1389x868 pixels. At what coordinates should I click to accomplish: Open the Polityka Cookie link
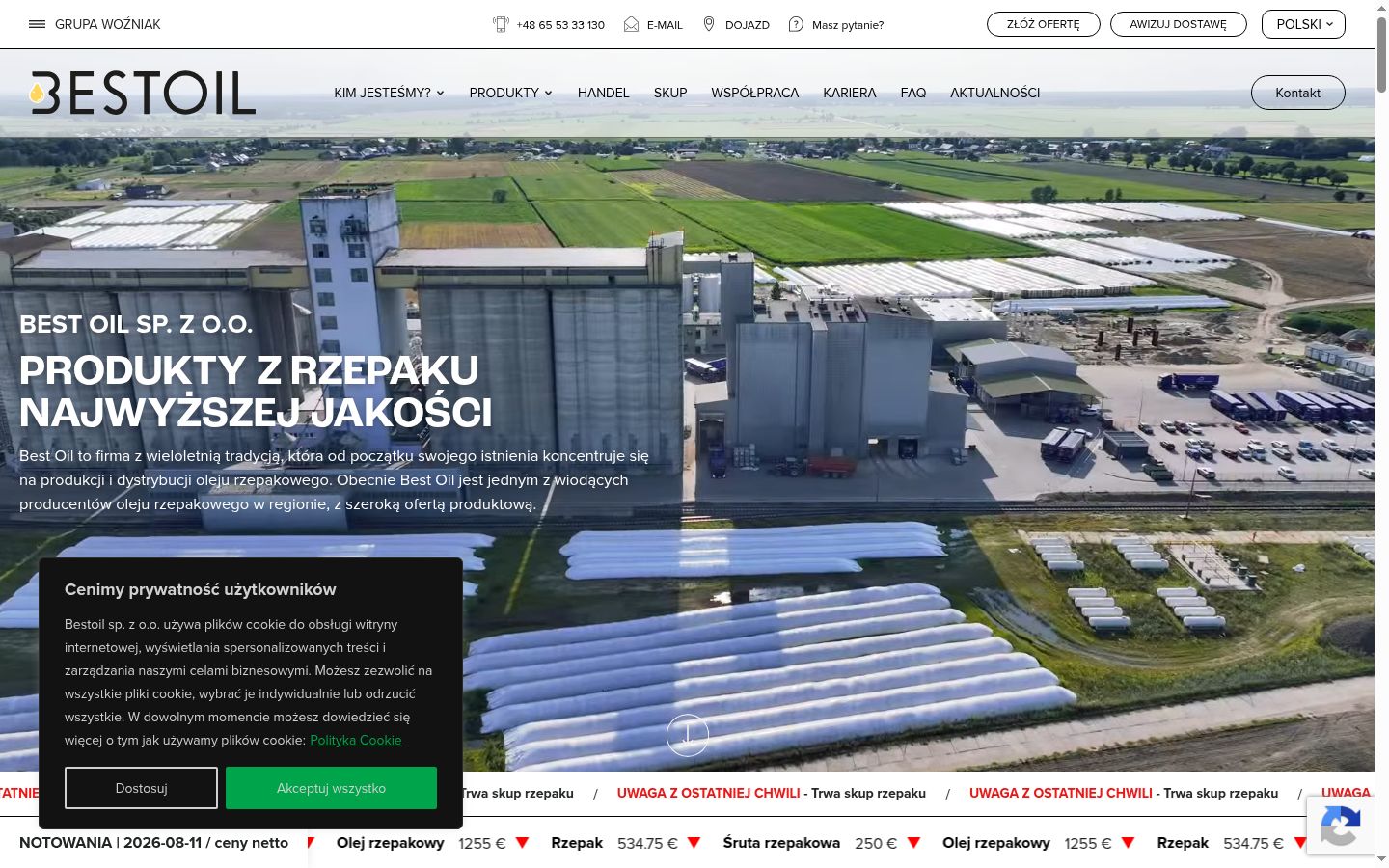356,740
